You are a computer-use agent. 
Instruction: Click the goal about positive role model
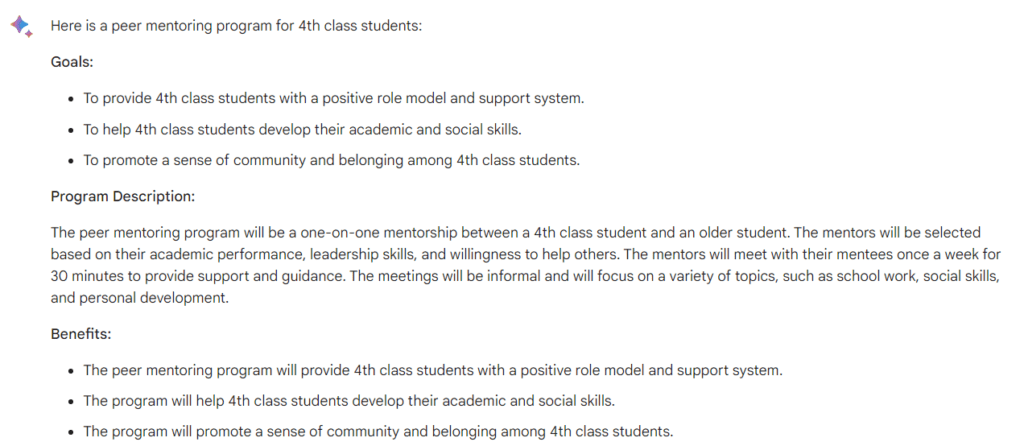pyautogui.click(x=333, y=99)
